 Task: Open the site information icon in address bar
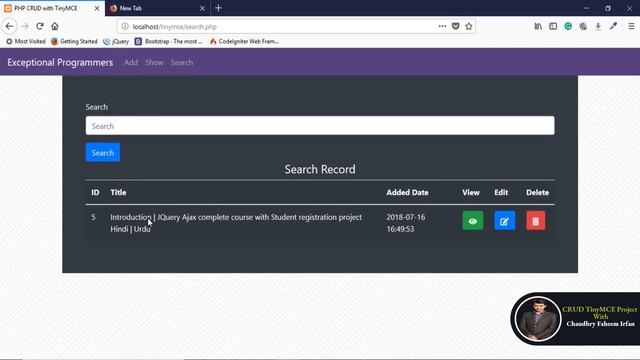(125, 27)
